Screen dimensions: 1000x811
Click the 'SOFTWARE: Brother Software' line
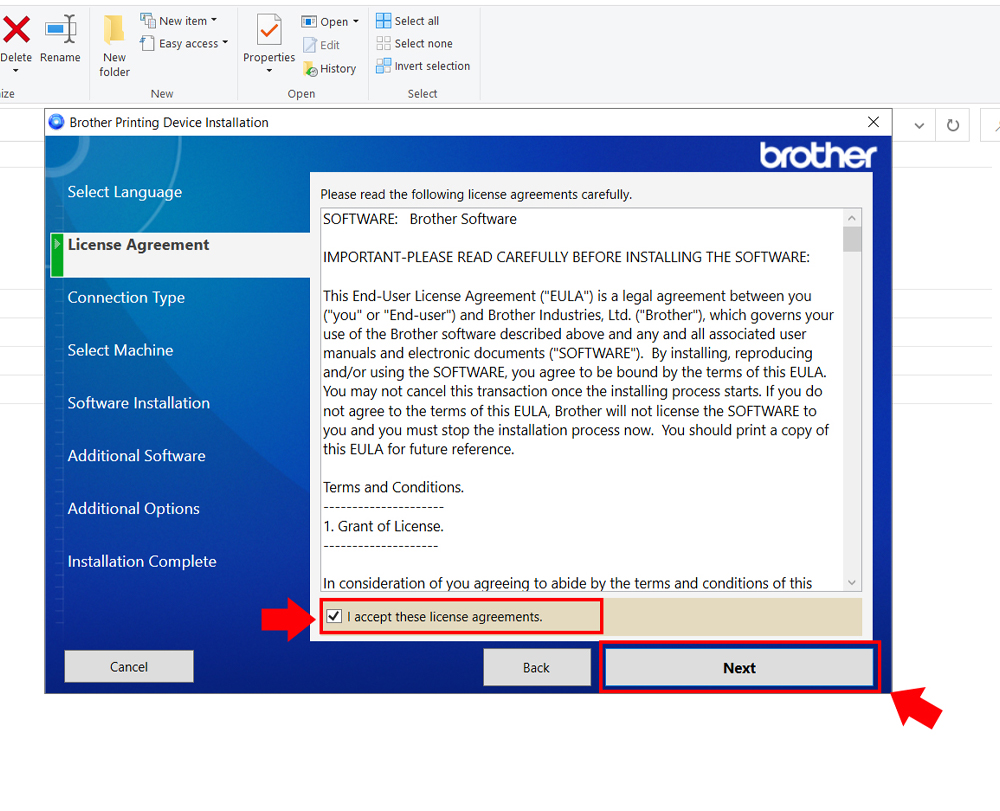point(420,219)
